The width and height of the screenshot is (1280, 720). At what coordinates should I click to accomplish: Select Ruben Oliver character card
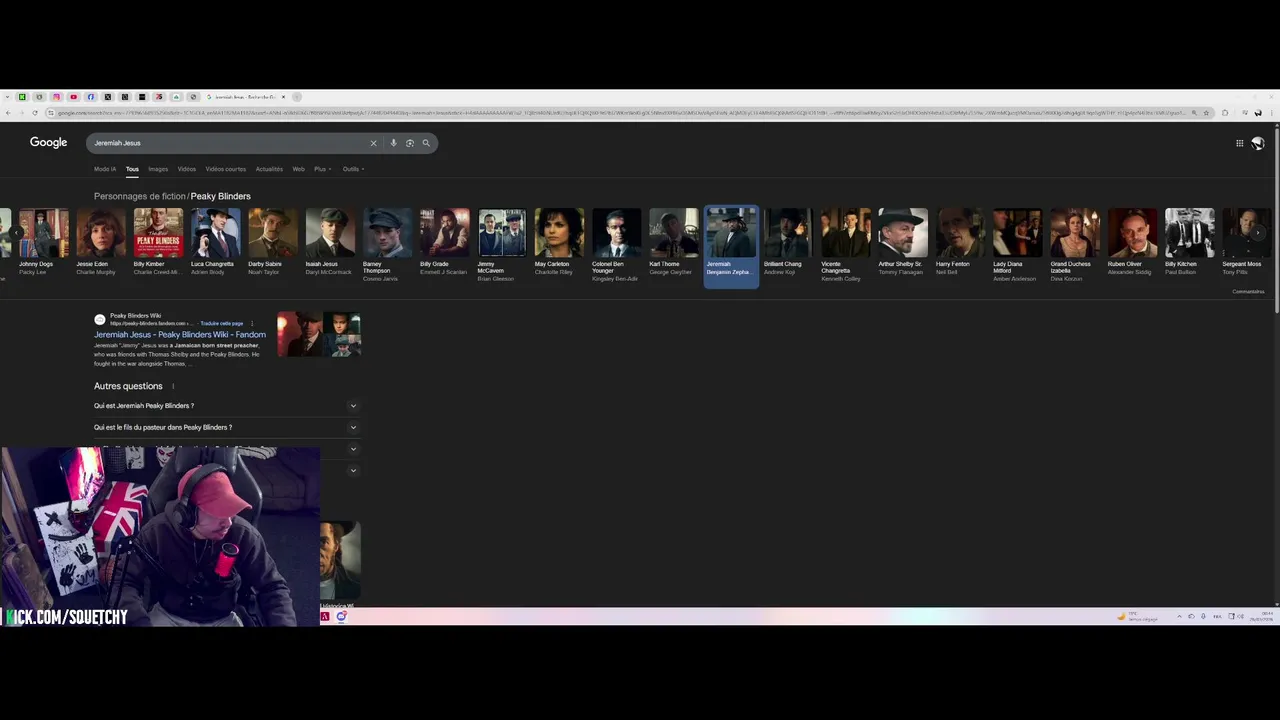click(x=1133, y=245)
